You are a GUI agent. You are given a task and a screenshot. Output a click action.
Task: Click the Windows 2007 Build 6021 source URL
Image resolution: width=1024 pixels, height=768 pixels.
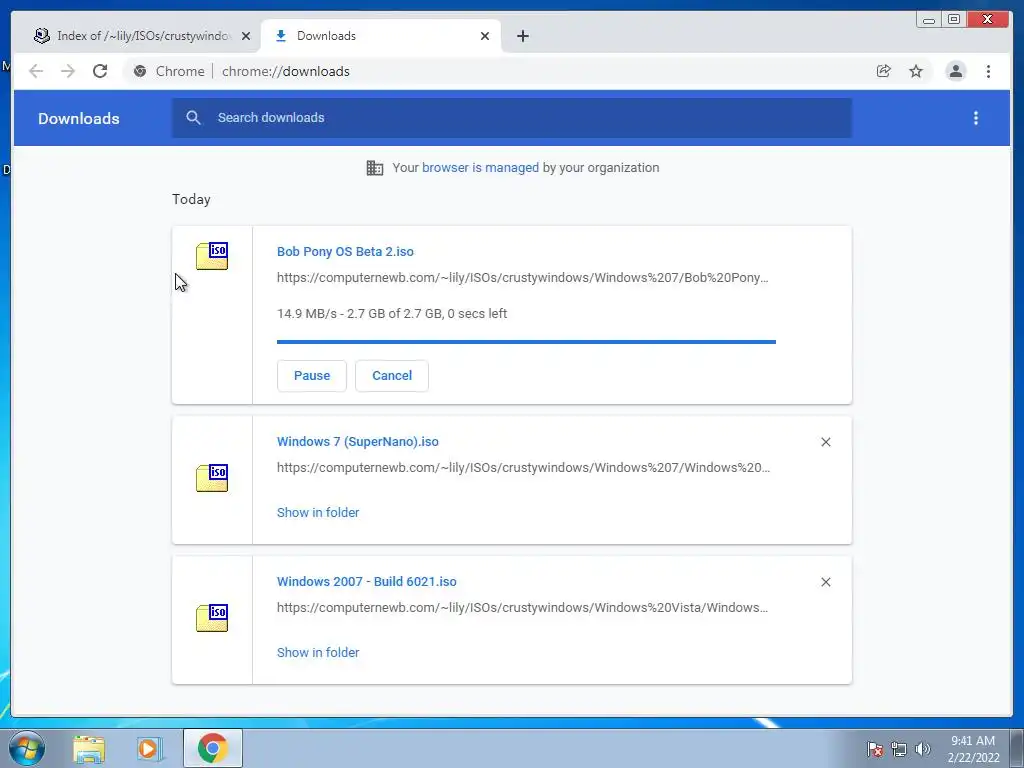point(522,607)
